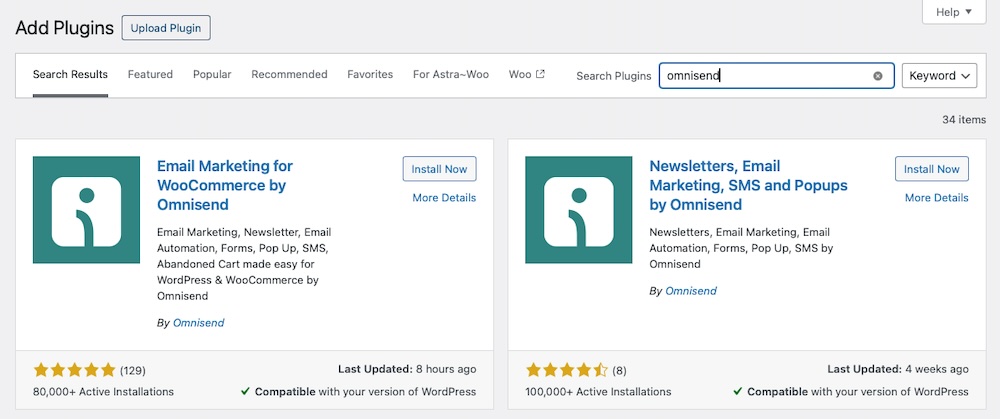Click the '34 items' count text
This screenshot has width=1000, height=419.
coord(964,119)
